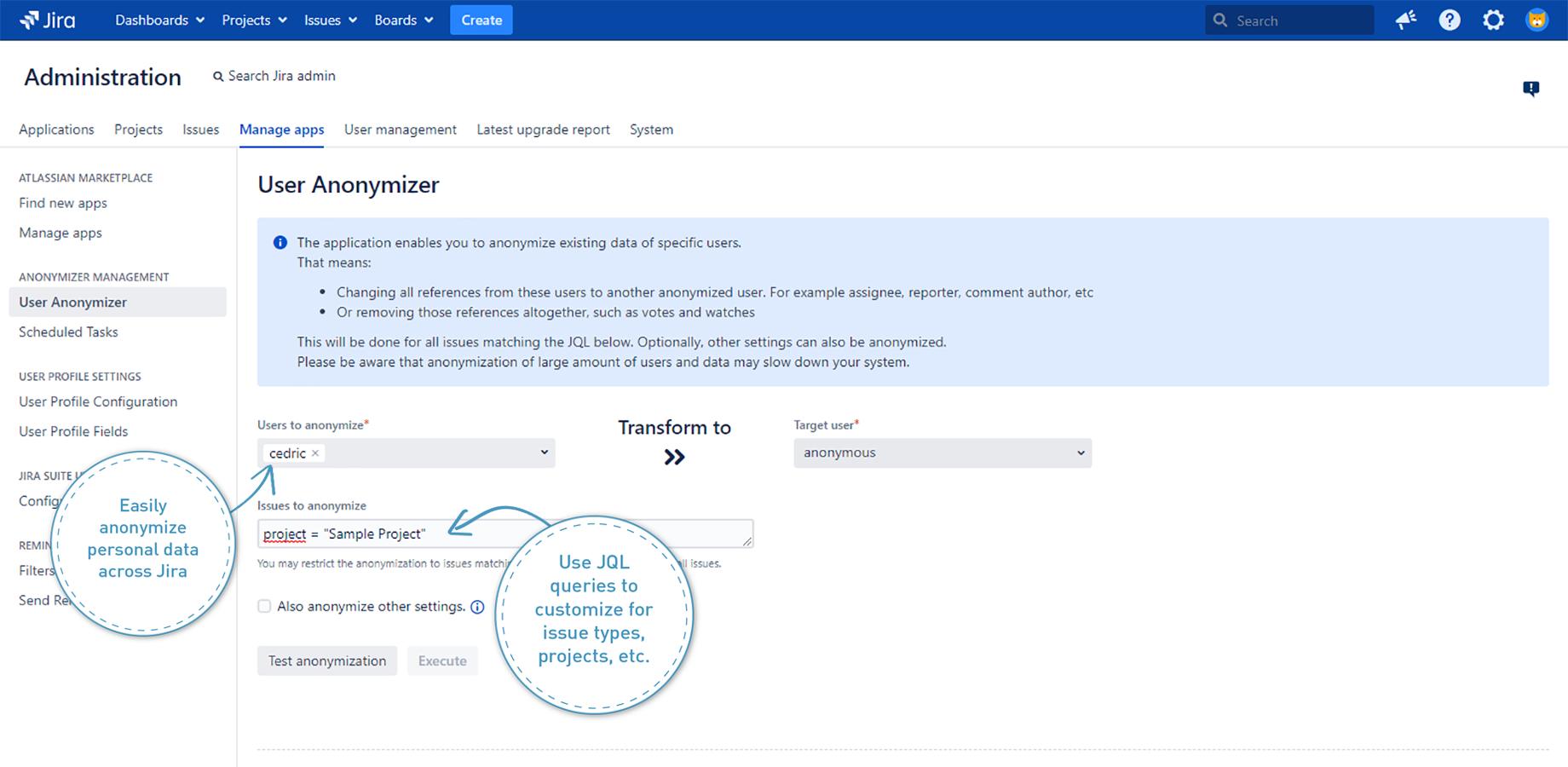The image size is (1568, 767).
Task: Open the Users to anonymize dropdown
Action: click(406, 453)
